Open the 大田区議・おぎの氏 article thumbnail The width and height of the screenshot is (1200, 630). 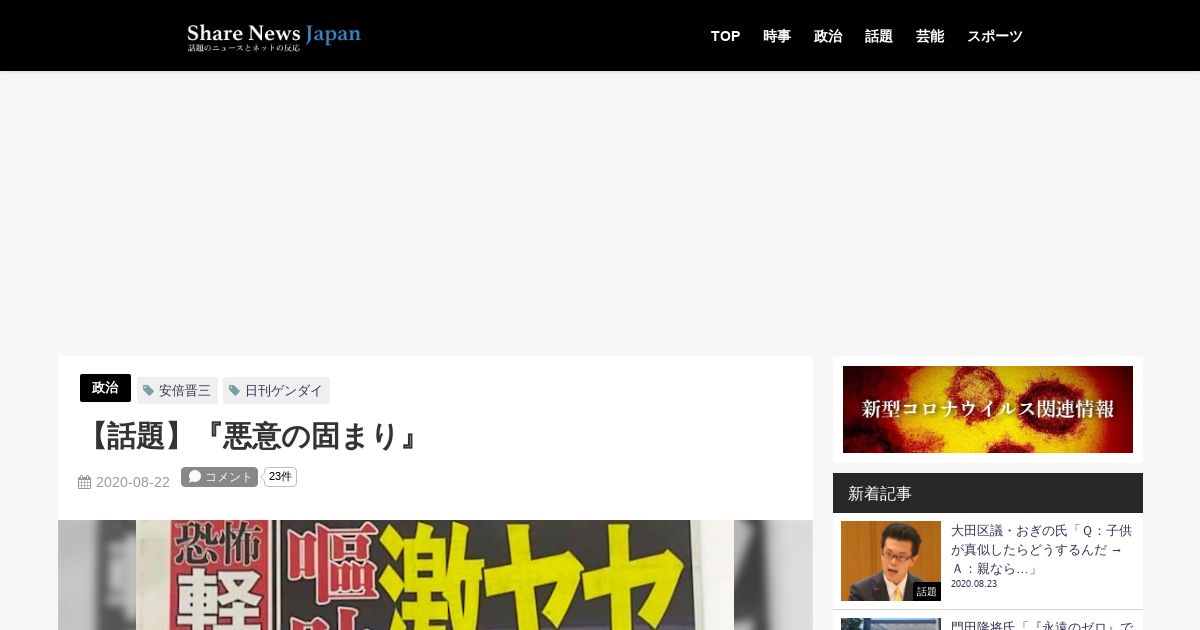891,561
